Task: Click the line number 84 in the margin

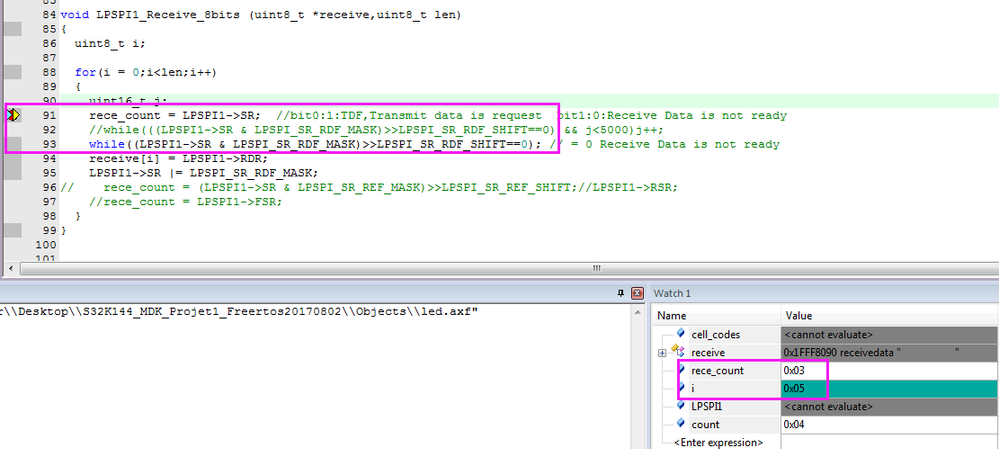Action: [49, 15]
